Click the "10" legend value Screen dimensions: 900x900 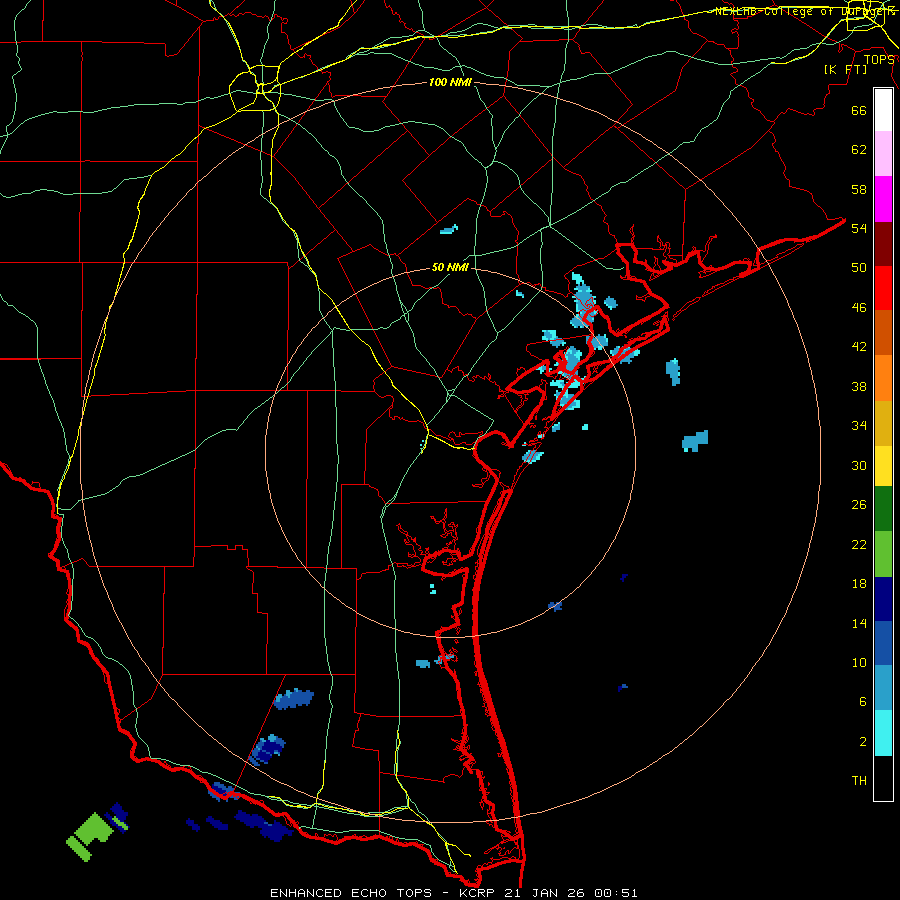859,662
